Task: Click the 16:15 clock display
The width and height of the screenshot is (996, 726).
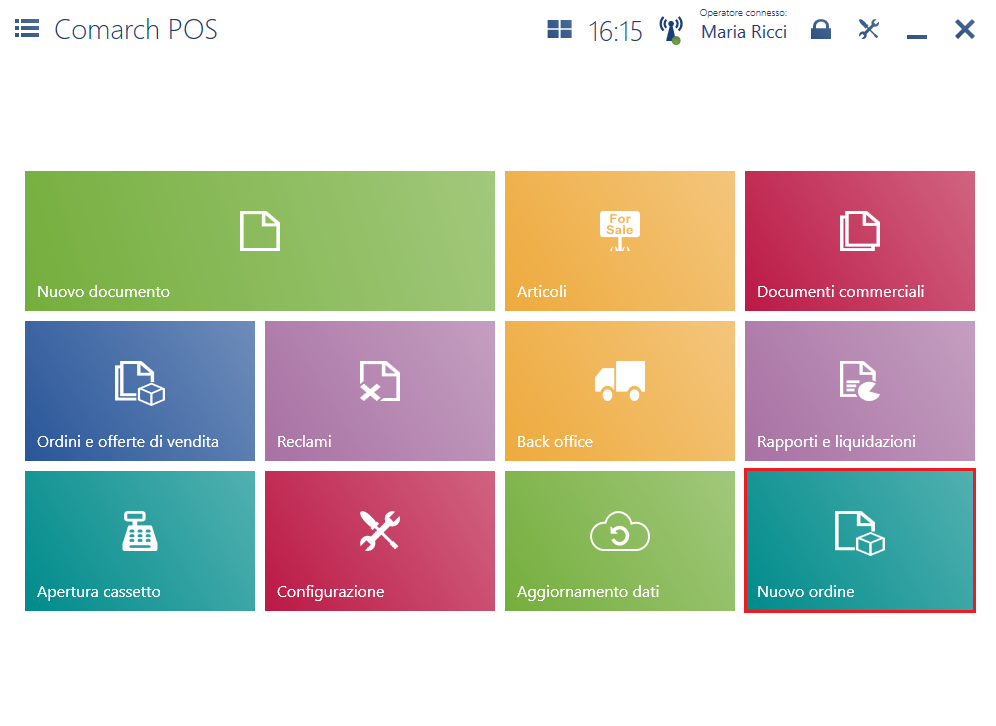Action: tap(615, 31)
